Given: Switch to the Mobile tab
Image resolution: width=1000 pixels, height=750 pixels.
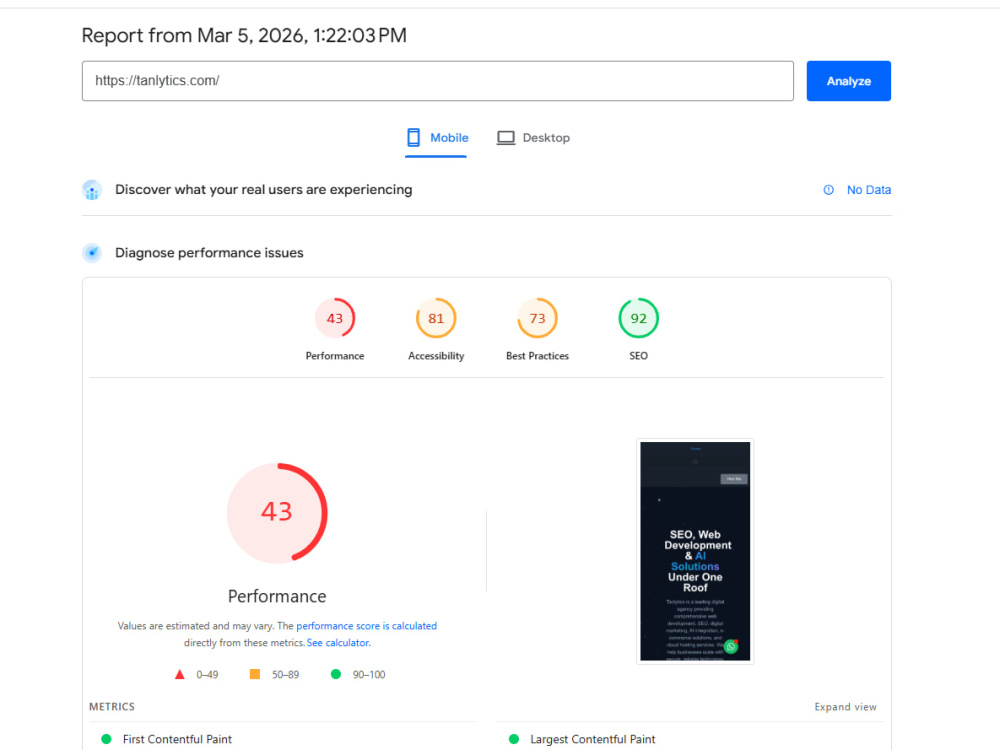Looking at the screenshot, I should point(437,138).
